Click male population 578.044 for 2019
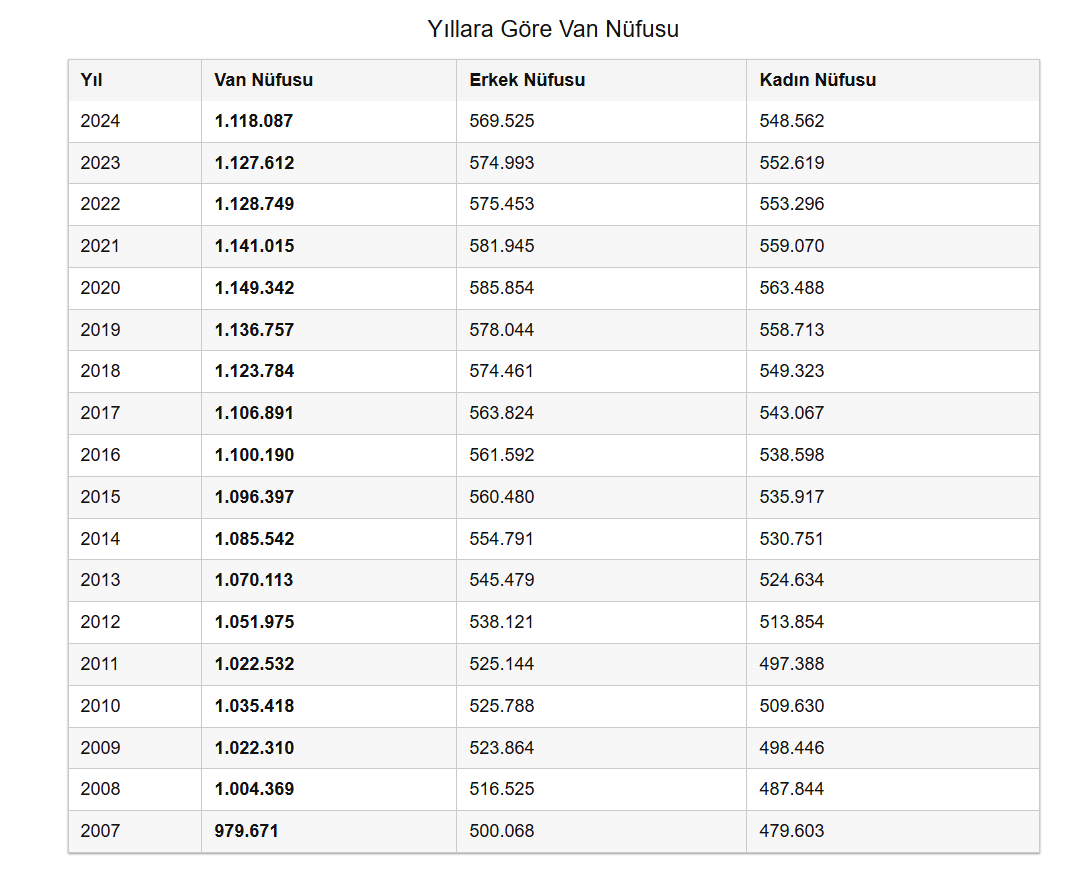This screenshot has width=1073, height=872. pos(501,330)
